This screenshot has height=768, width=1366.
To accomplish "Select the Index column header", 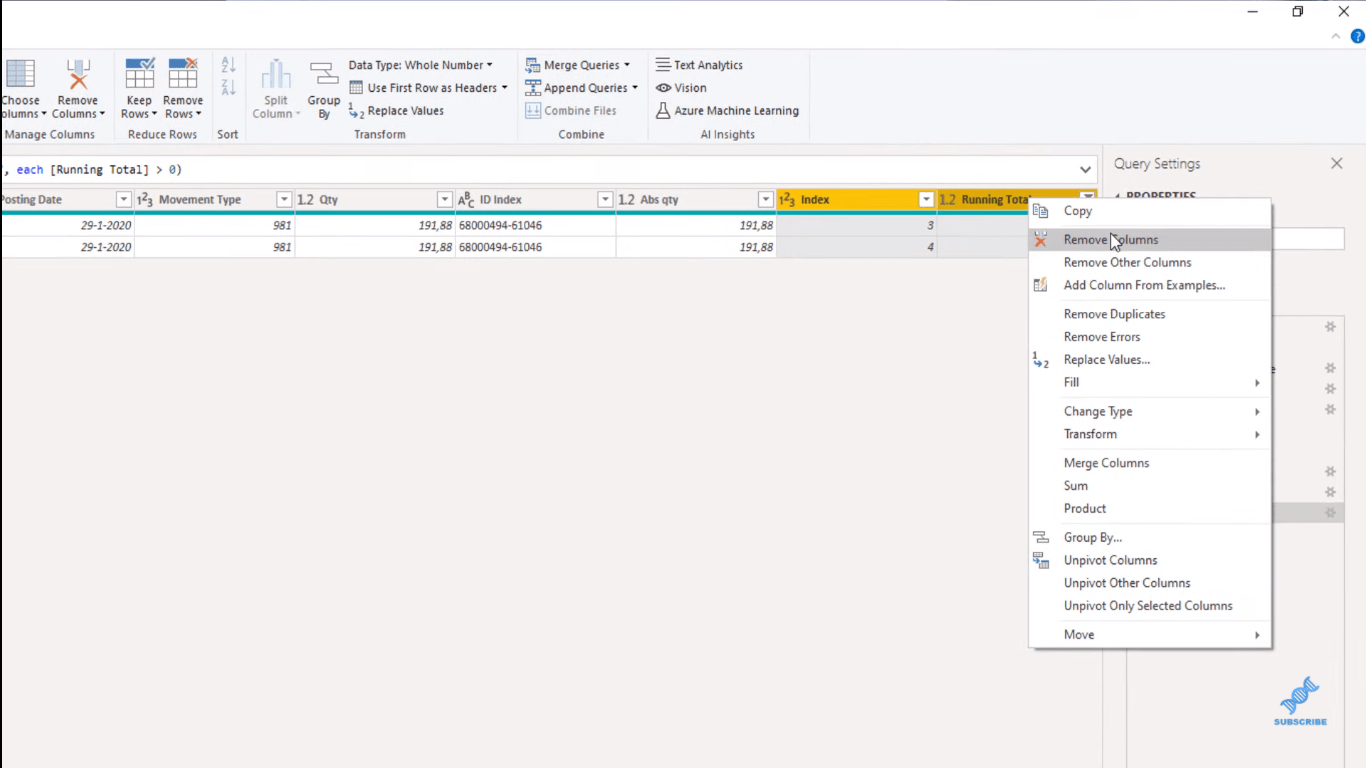I will (x=856, y=200).
